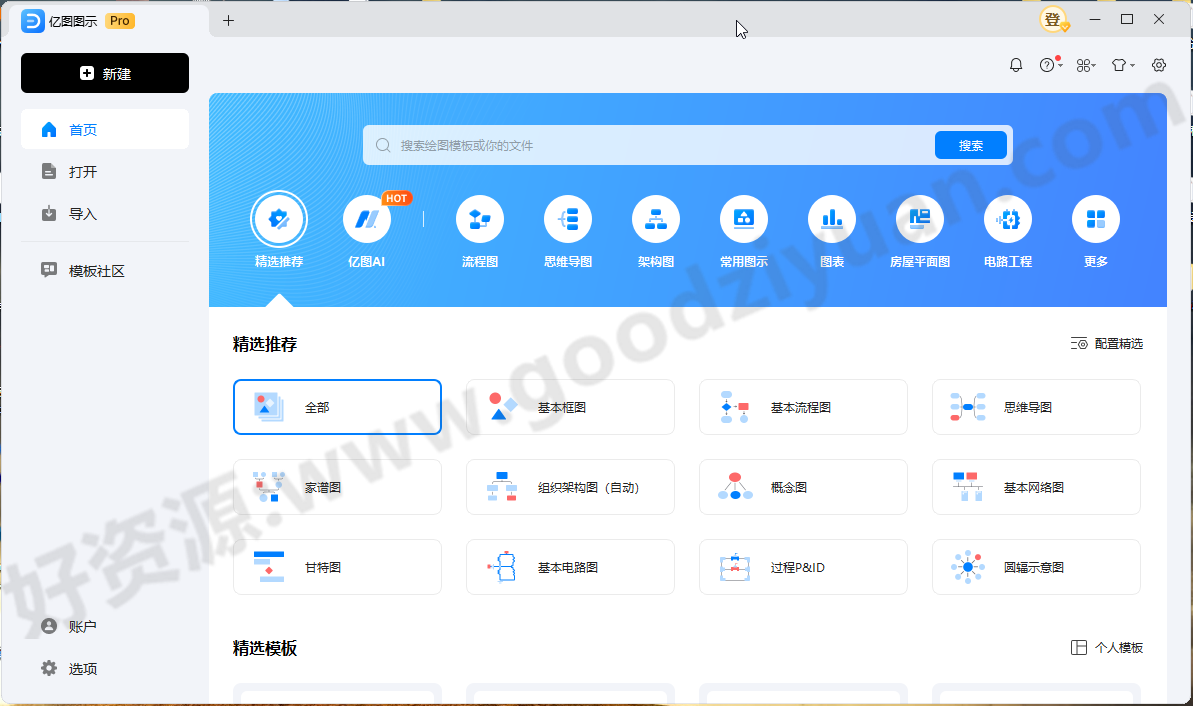
Task: Go to 模板社区 in the sidebar
Action: click(104, 270)
